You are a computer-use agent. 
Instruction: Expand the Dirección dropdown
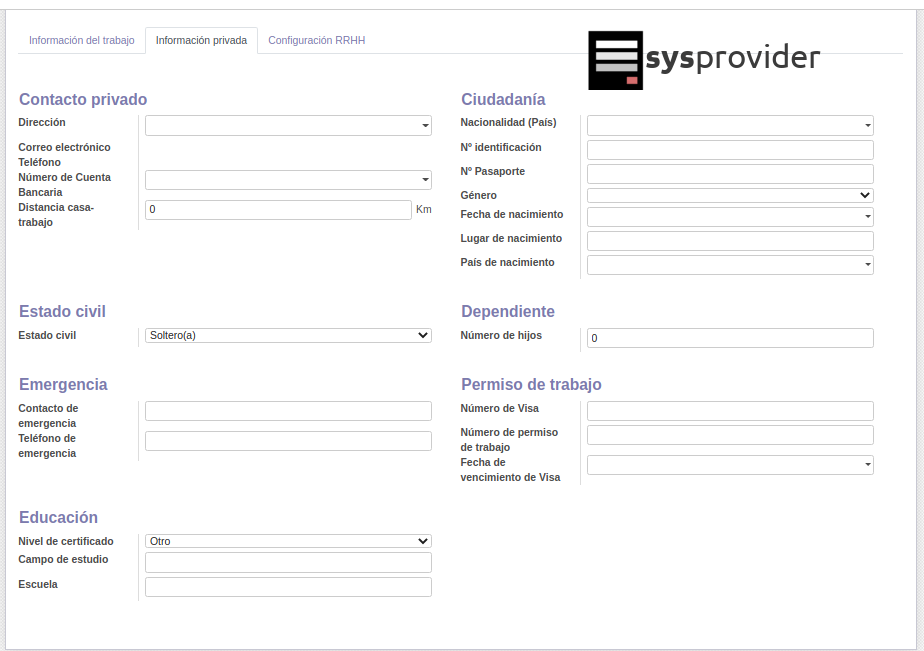[x=288, y=125]
